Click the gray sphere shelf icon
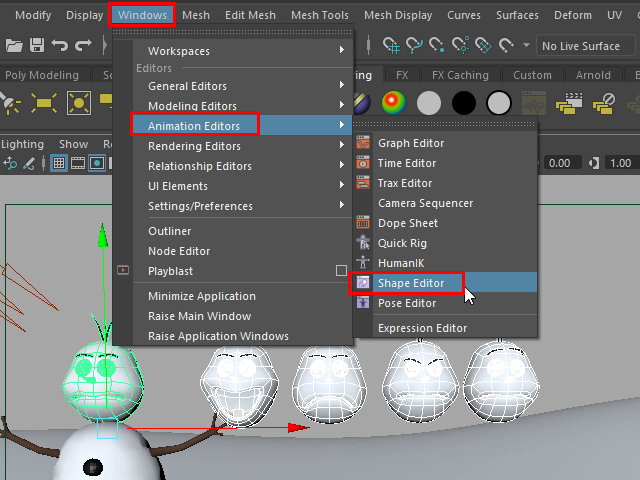This screenshot has width=640, height=480. pos(429,103)
